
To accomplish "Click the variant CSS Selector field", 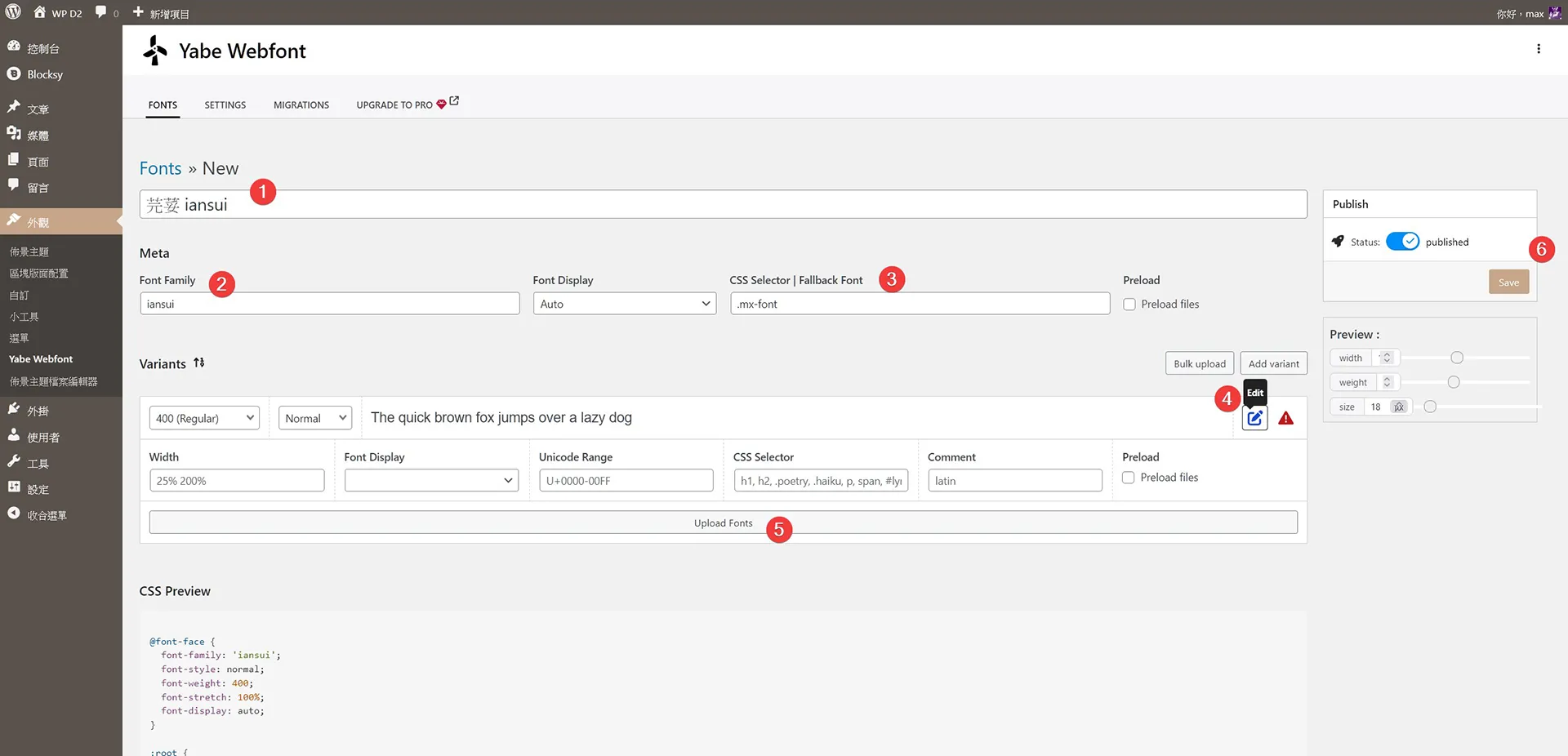I will pyautogui.click(x=821, y=481).
